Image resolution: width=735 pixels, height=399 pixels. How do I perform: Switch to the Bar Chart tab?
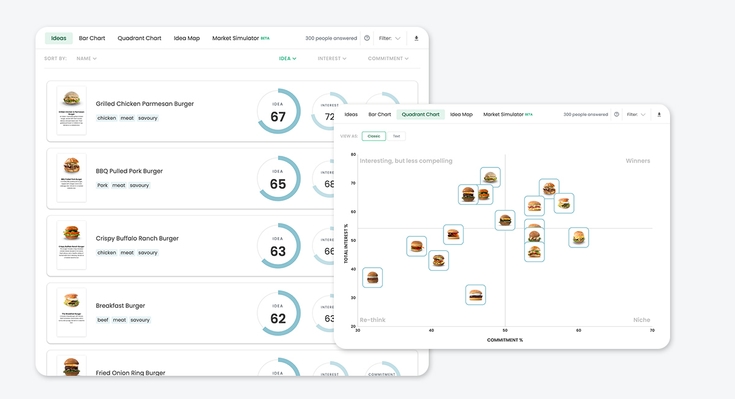(x=92, y=38)
